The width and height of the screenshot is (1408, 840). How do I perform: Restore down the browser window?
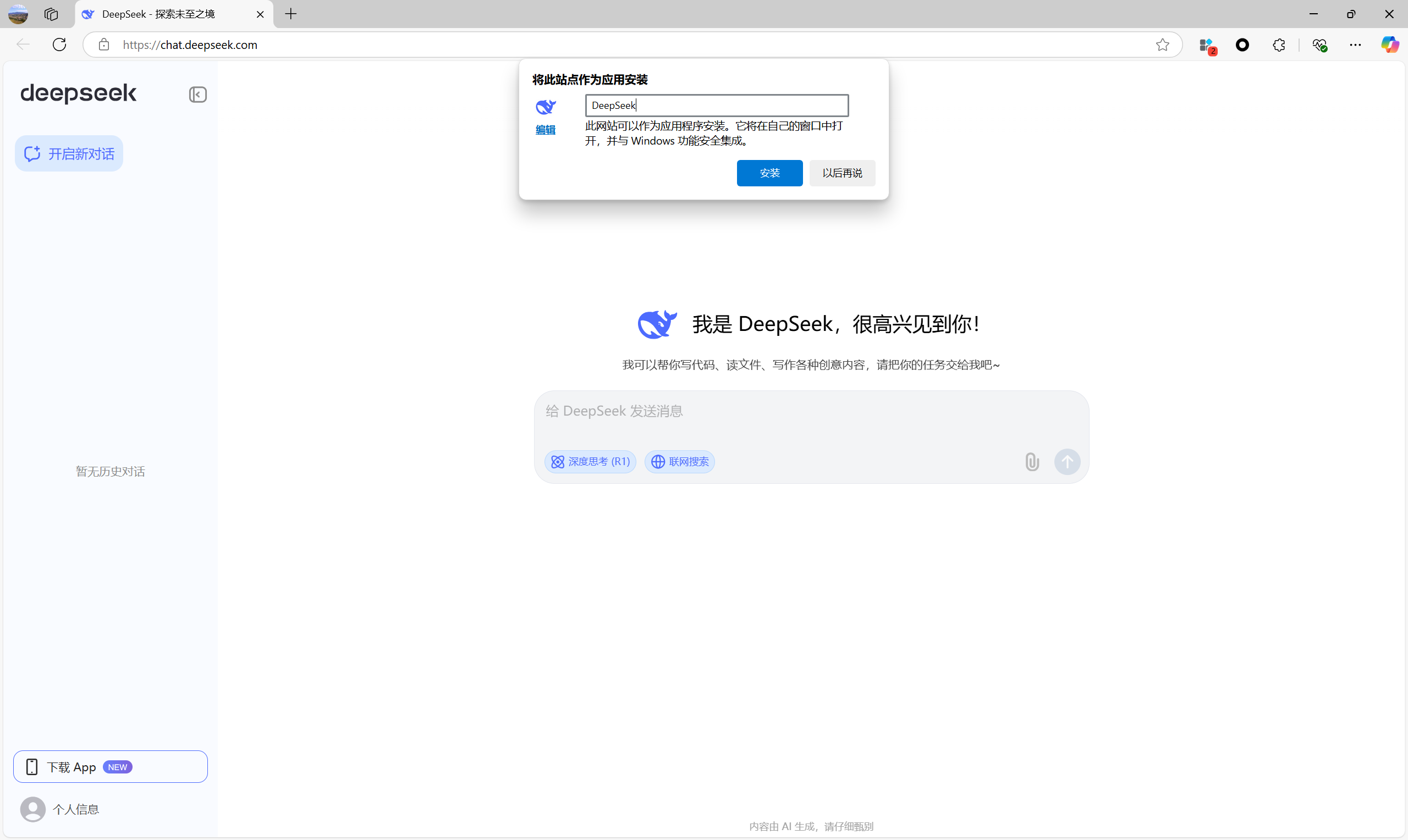(1351, 14)
